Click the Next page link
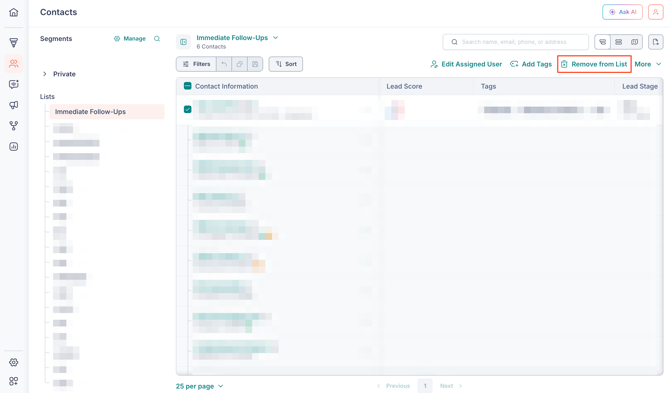670x393 pixels. [451, 386]
